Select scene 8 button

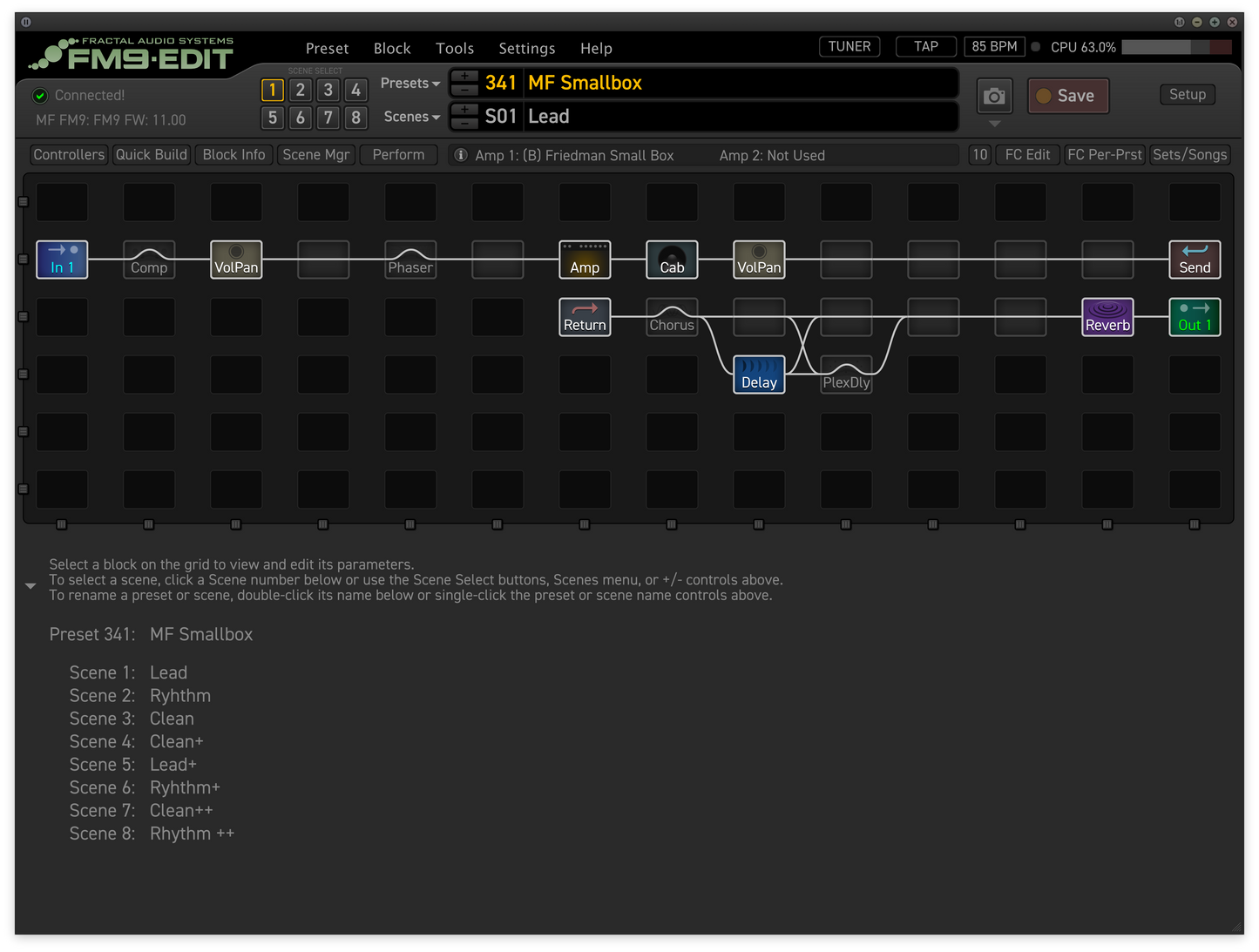[355, 118]
